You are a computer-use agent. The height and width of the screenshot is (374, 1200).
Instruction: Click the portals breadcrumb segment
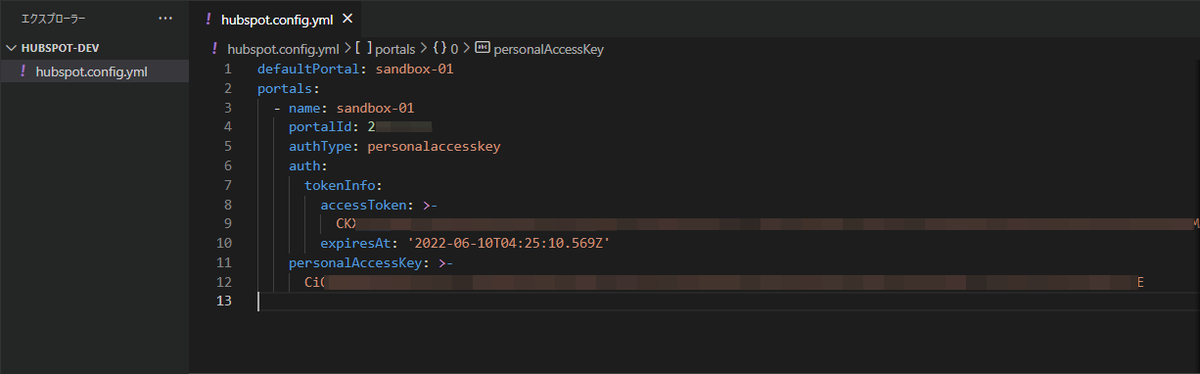[x=394, y=48]
